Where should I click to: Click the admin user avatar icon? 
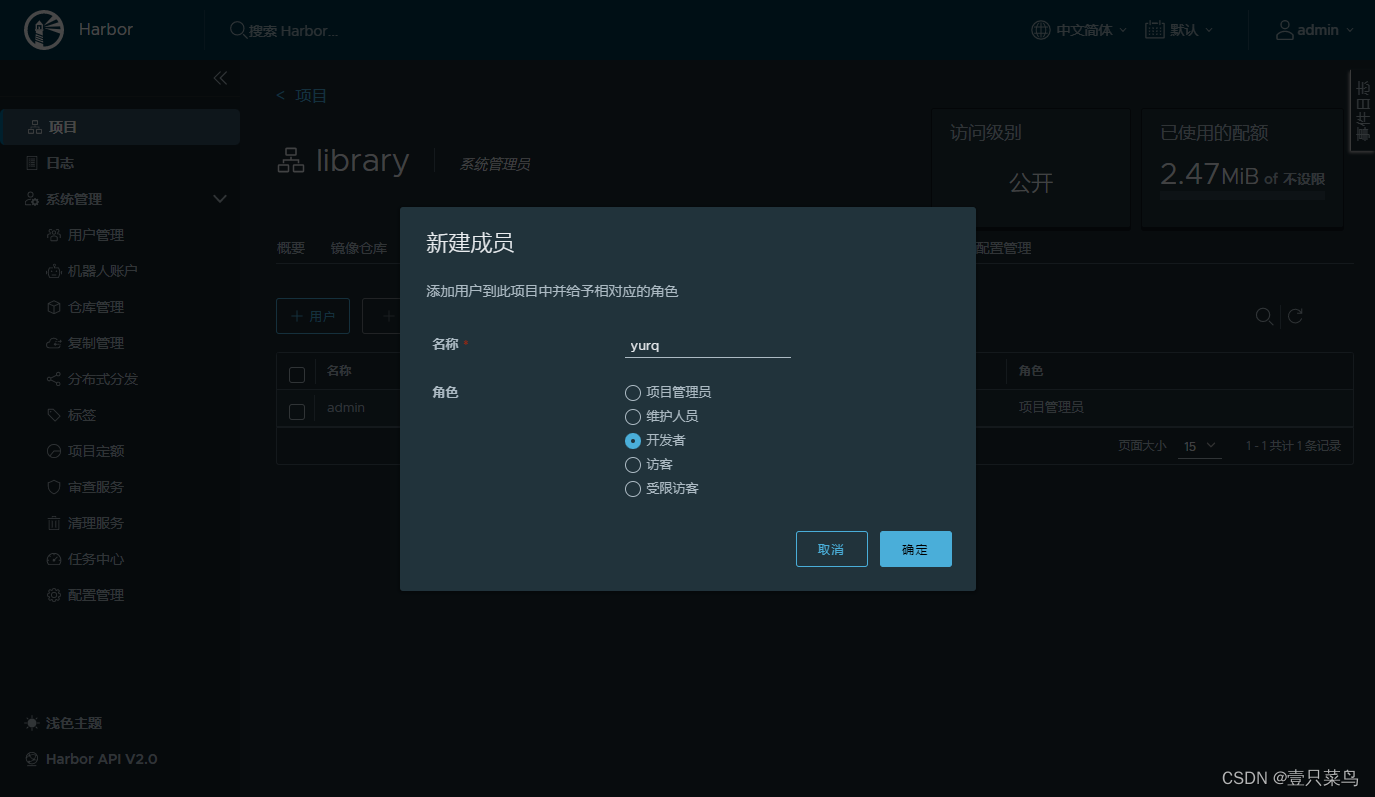click(x=1284, y=30)
